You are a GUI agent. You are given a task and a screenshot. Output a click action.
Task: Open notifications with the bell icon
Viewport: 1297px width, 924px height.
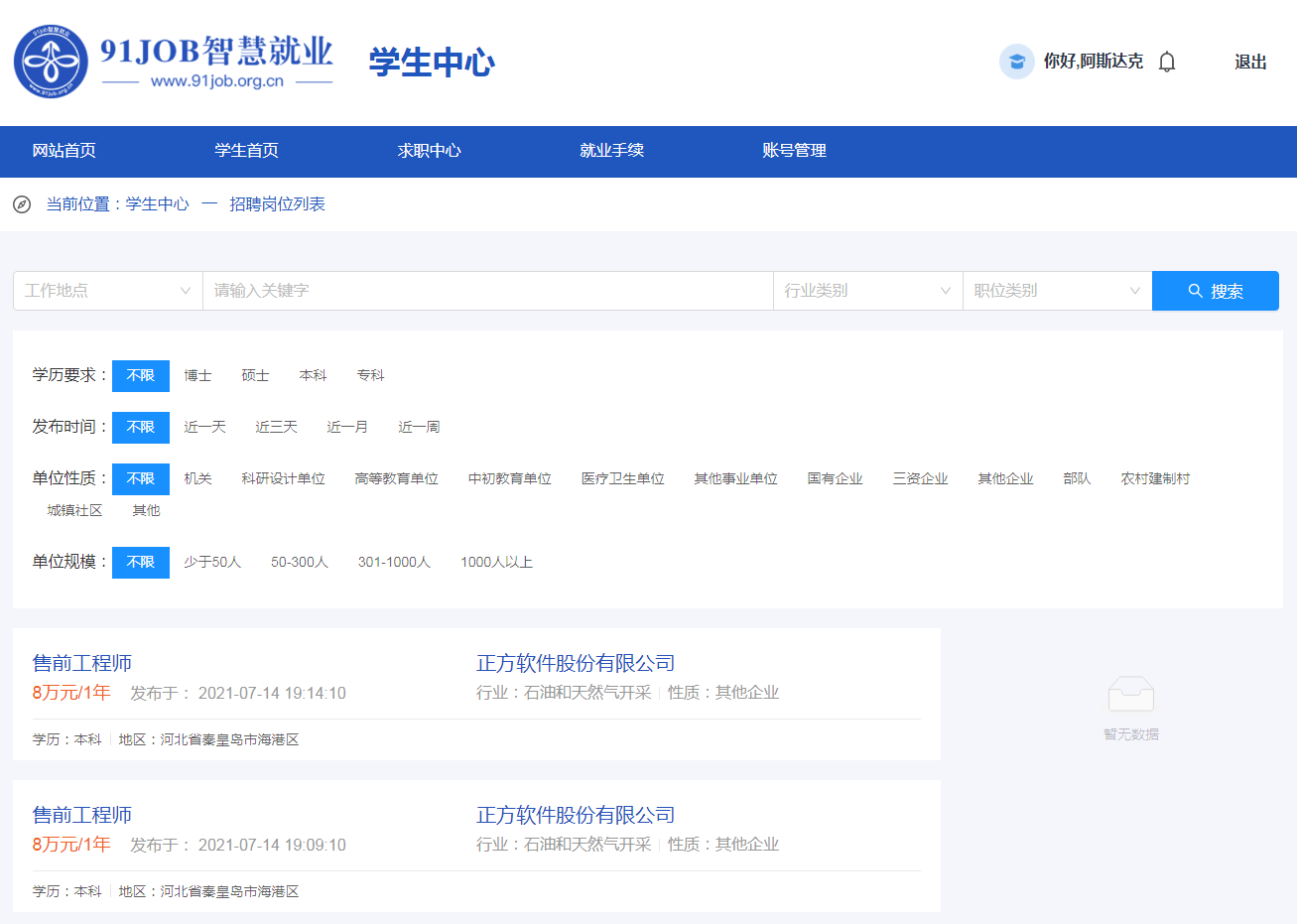[1167, 62]
